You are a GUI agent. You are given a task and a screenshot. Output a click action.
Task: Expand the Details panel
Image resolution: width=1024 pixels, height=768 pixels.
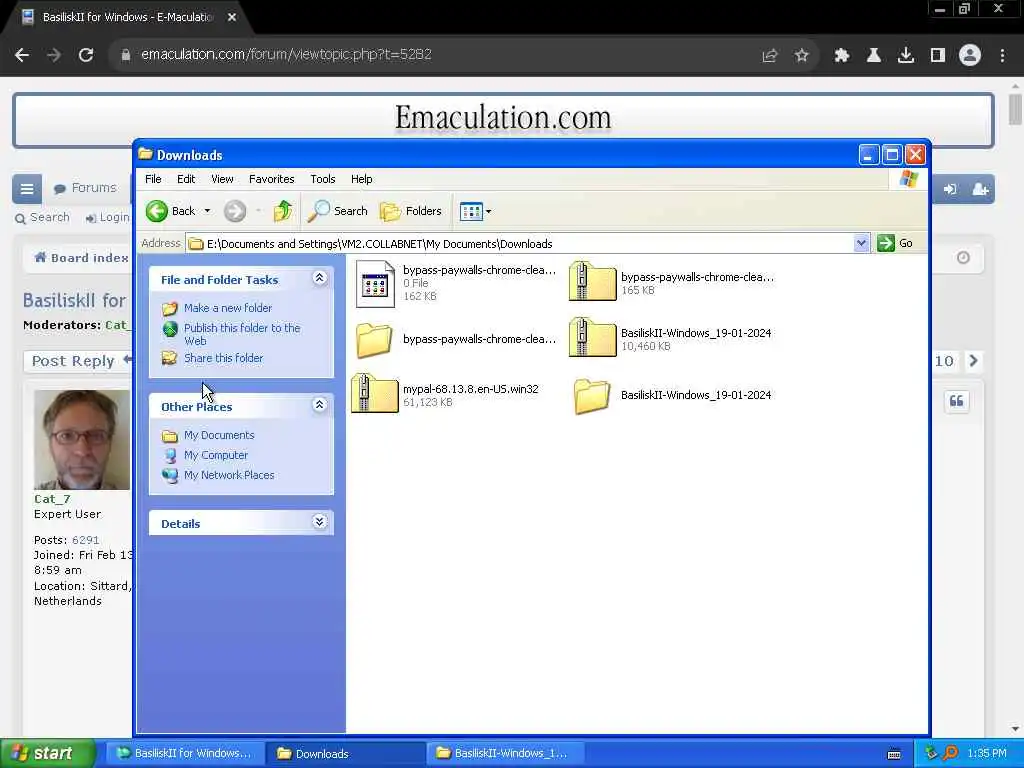(319, 522)
